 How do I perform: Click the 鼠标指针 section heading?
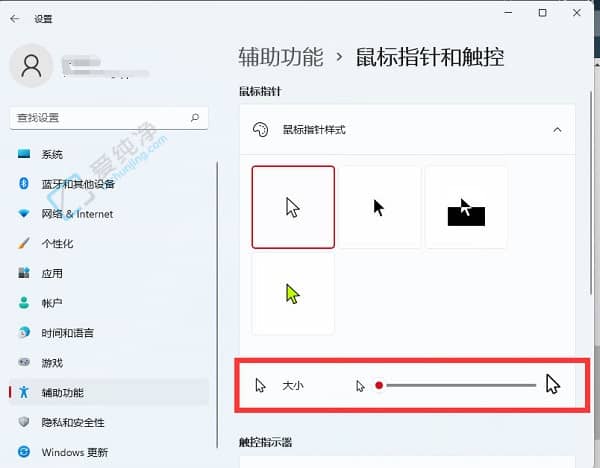pos(260,91)
